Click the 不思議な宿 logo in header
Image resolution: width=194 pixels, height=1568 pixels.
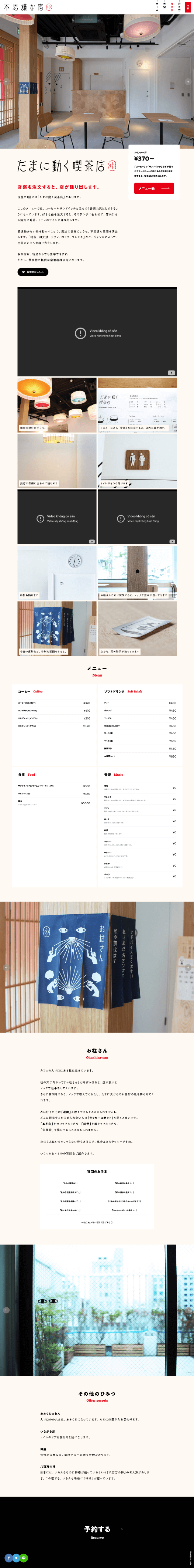pyautogui.click(x=27, y=7)
